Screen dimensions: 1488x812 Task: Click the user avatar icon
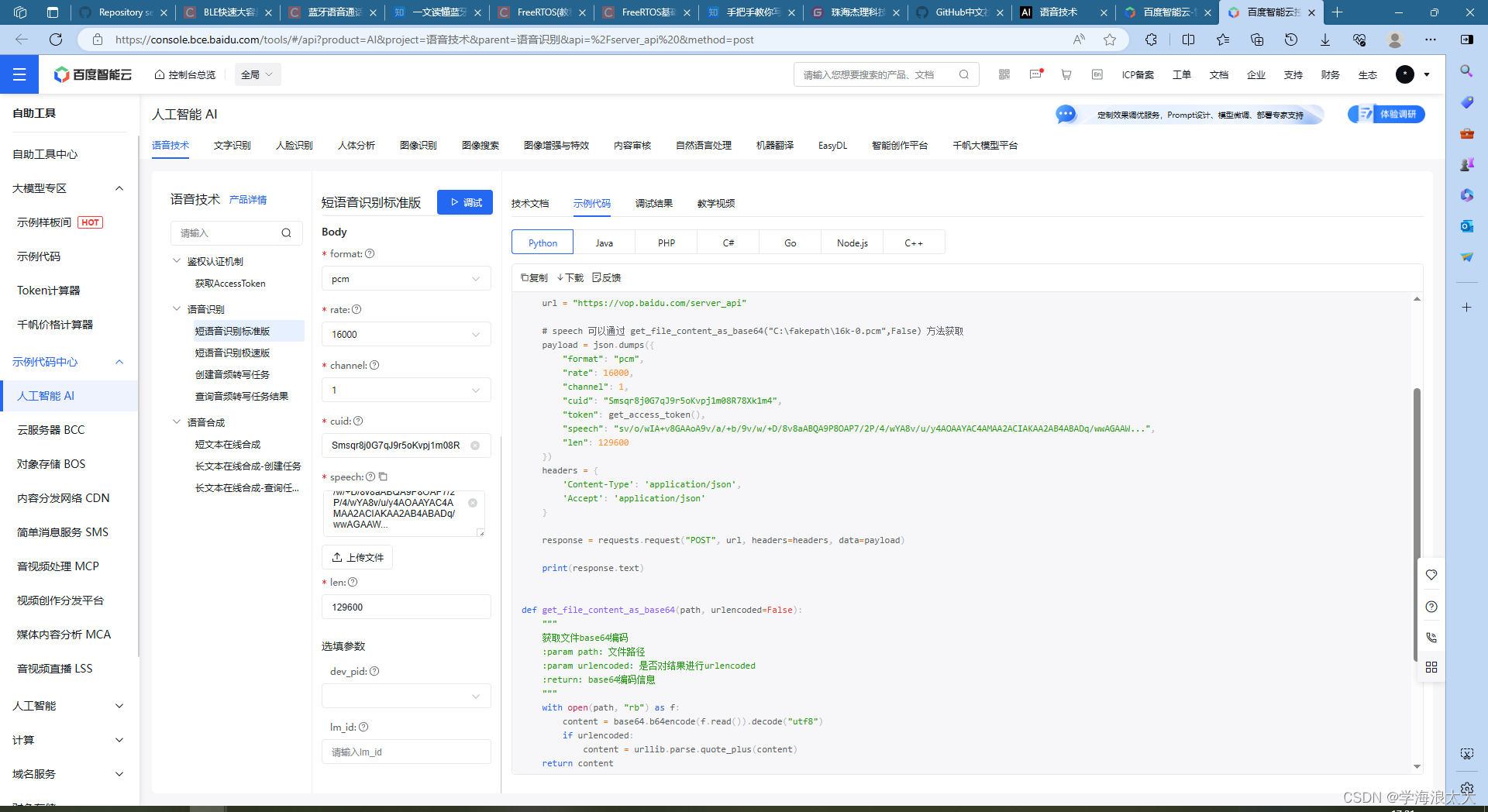pyautogui.click(x=1405, y=74)
